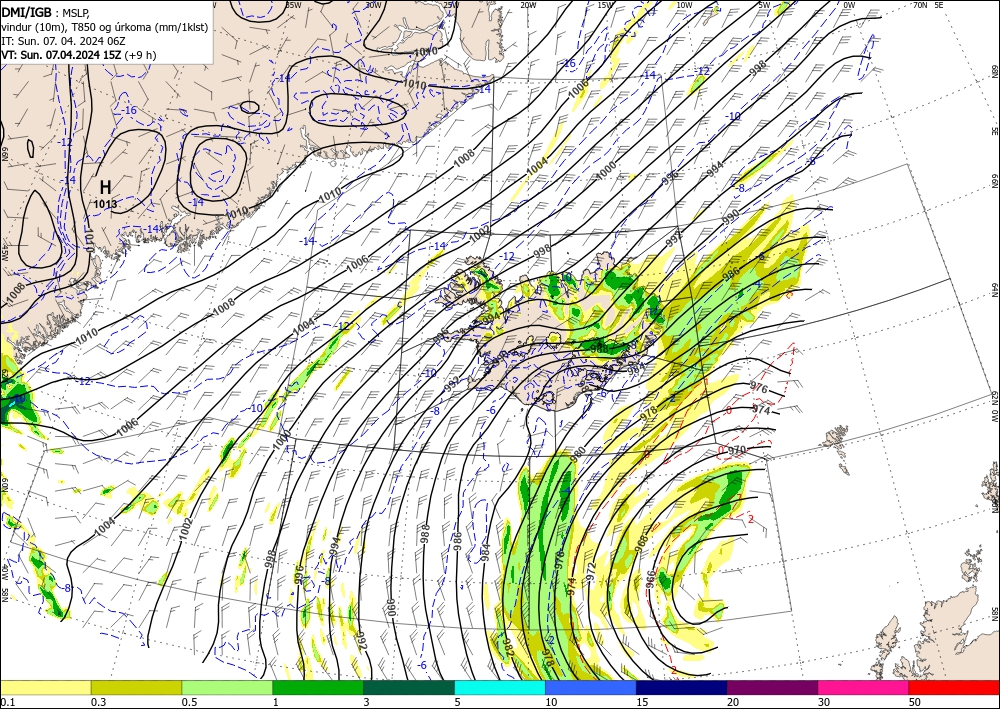
Task: Click the 'IT: Sun. 07. 04. 2024 06Z' line
Action: click(64, 41)
